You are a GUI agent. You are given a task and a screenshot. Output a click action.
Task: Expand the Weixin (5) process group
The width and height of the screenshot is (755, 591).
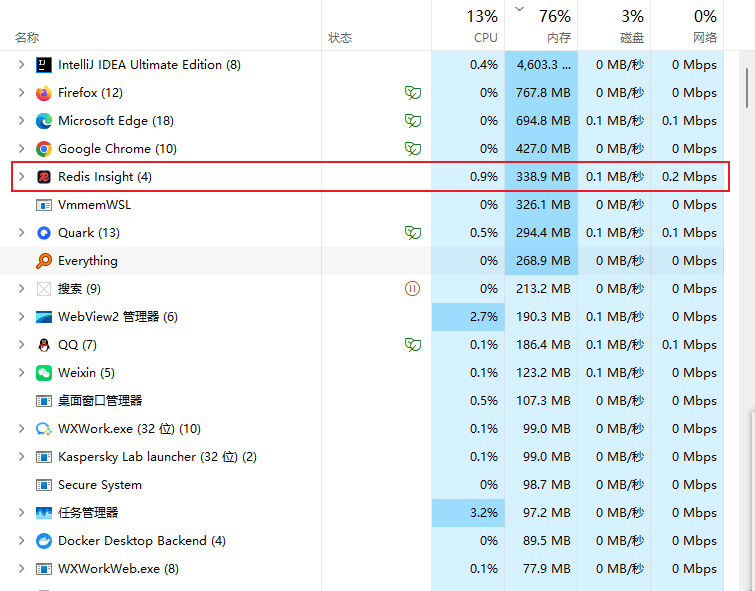(21, 373)
